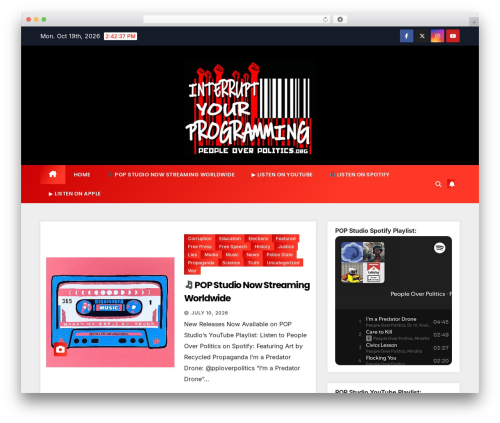Select the Police State category tag
Viewport: 500px width, 423px height.
pyautogui.click(x=280, y=255)
